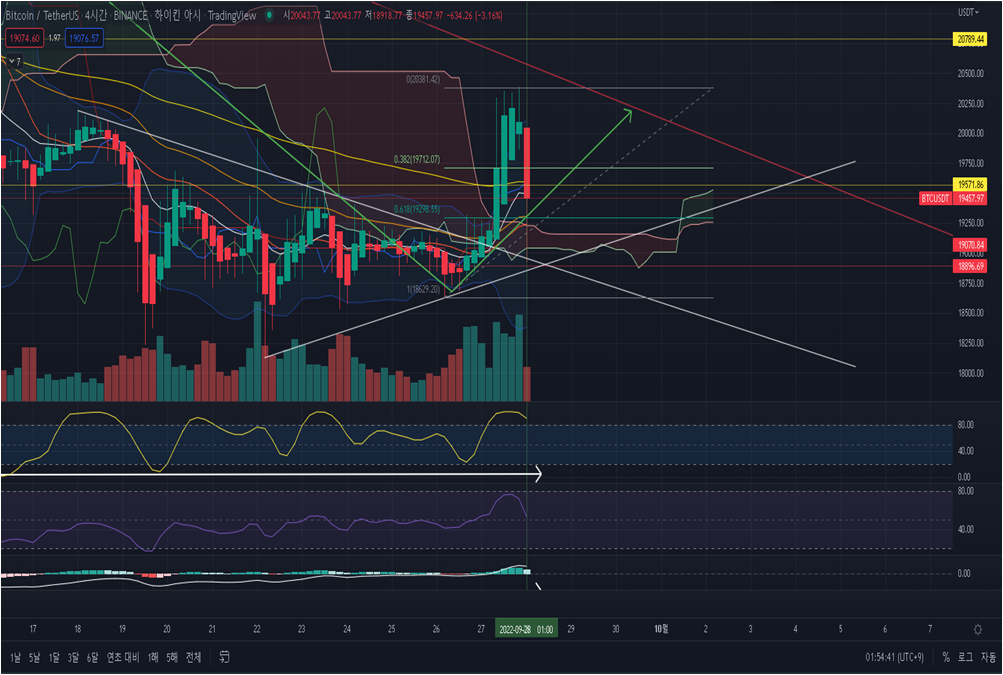1003x675 pixels.
Task: Toggle logarithmic scale 로그
Action: (965, 657)
